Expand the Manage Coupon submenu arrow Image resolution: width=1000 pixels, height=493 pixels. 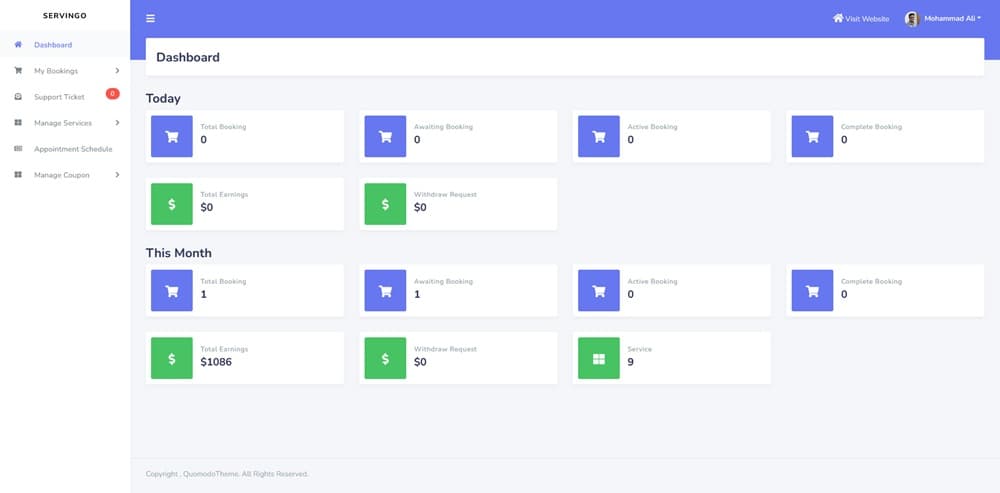tap(117, 175)
